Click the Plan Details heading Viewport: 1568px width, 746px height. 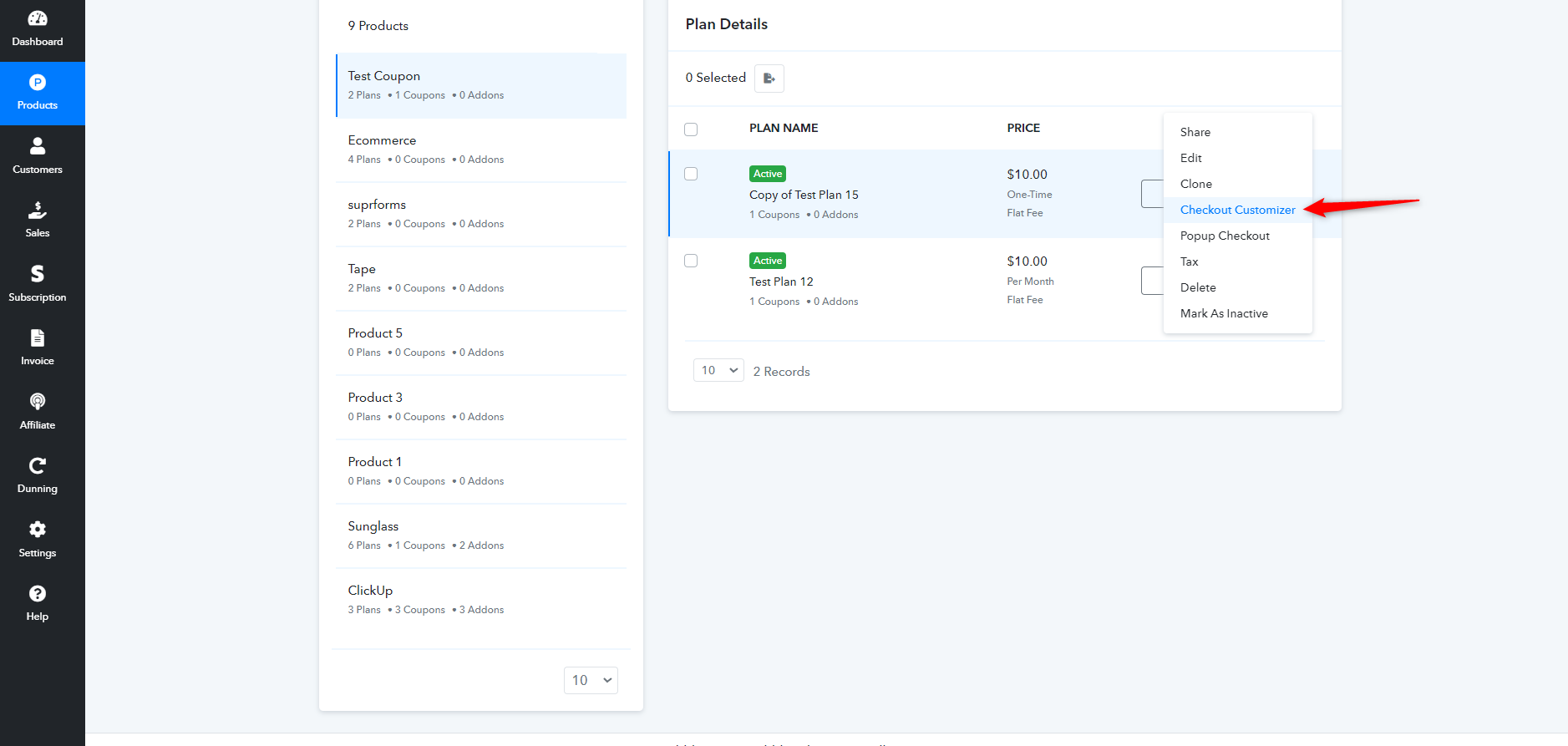tap(727, 24)
